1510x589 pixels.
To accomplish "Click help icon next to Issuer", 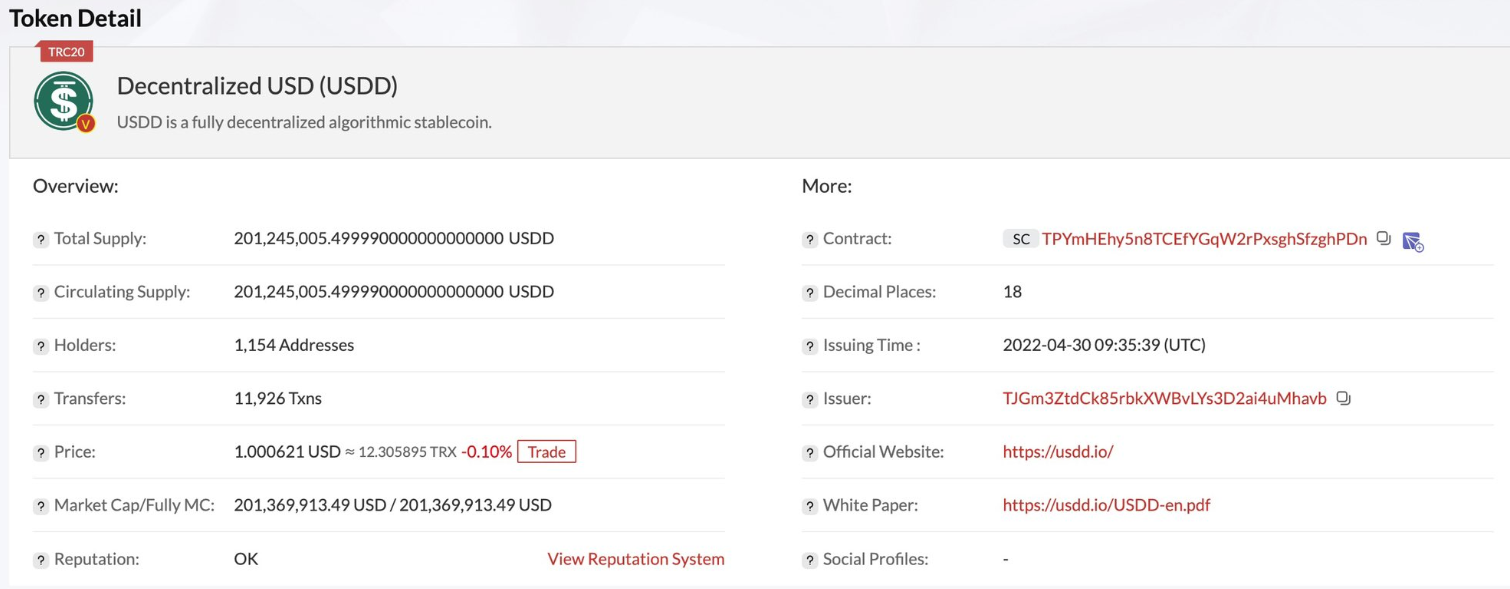I will 810,399.
